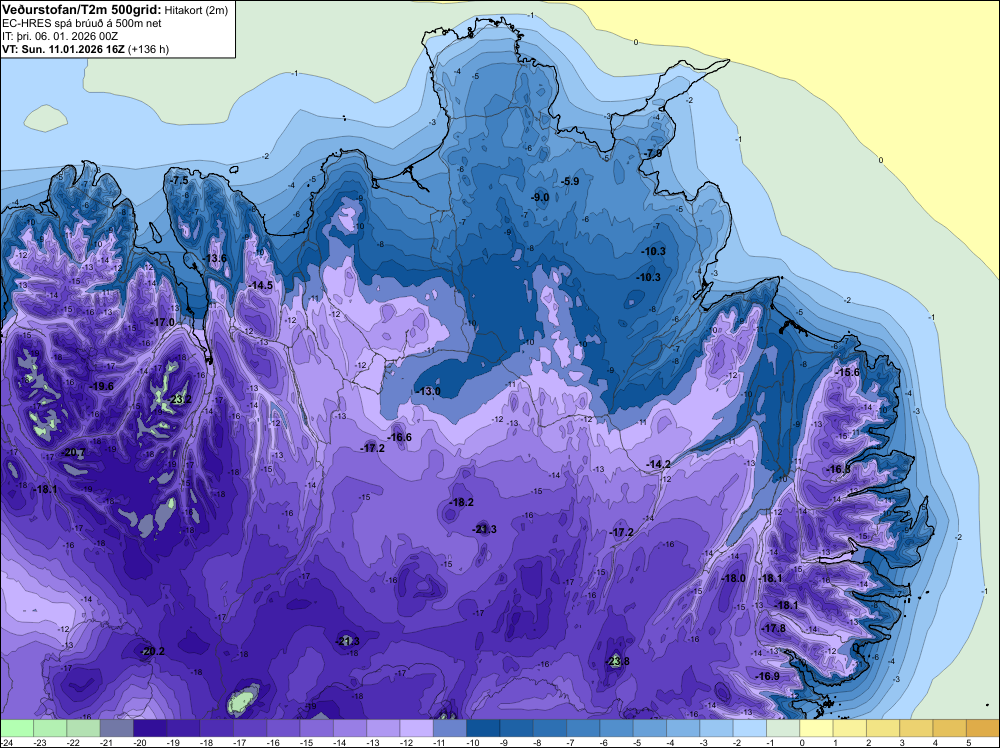The image size is (1000, 748).
Task: Click the legend number -15 below the scale
Action: [307, 742]
